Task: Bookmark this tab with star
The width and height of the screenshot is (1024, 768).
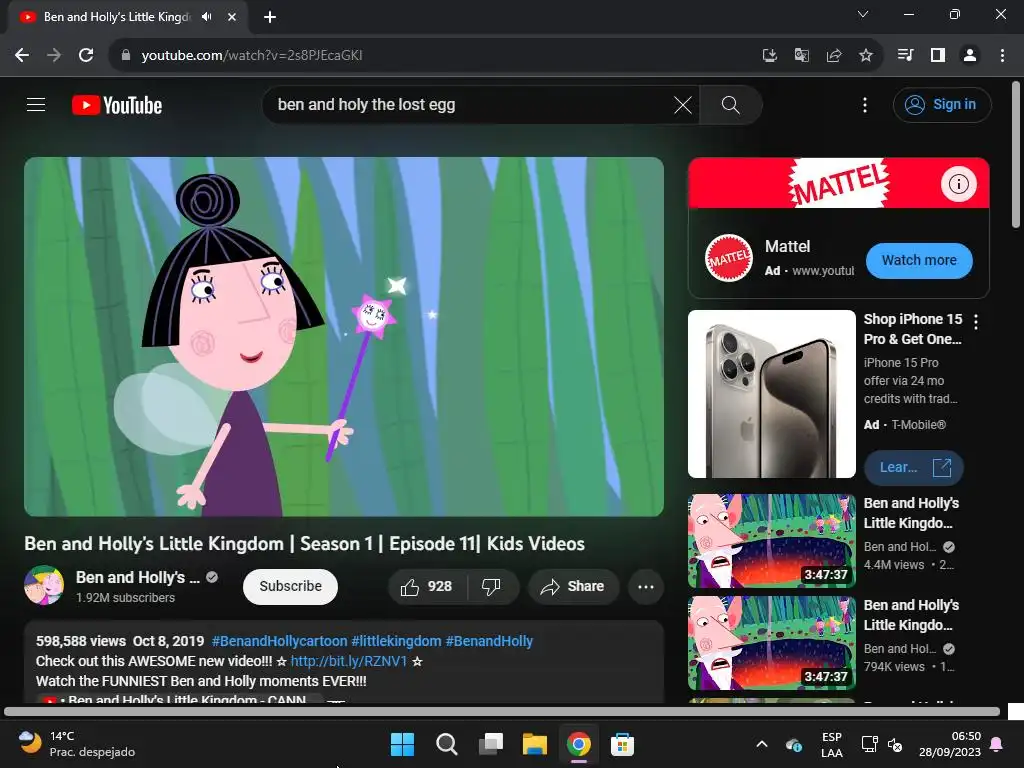Action: click(x=865, y=56)
